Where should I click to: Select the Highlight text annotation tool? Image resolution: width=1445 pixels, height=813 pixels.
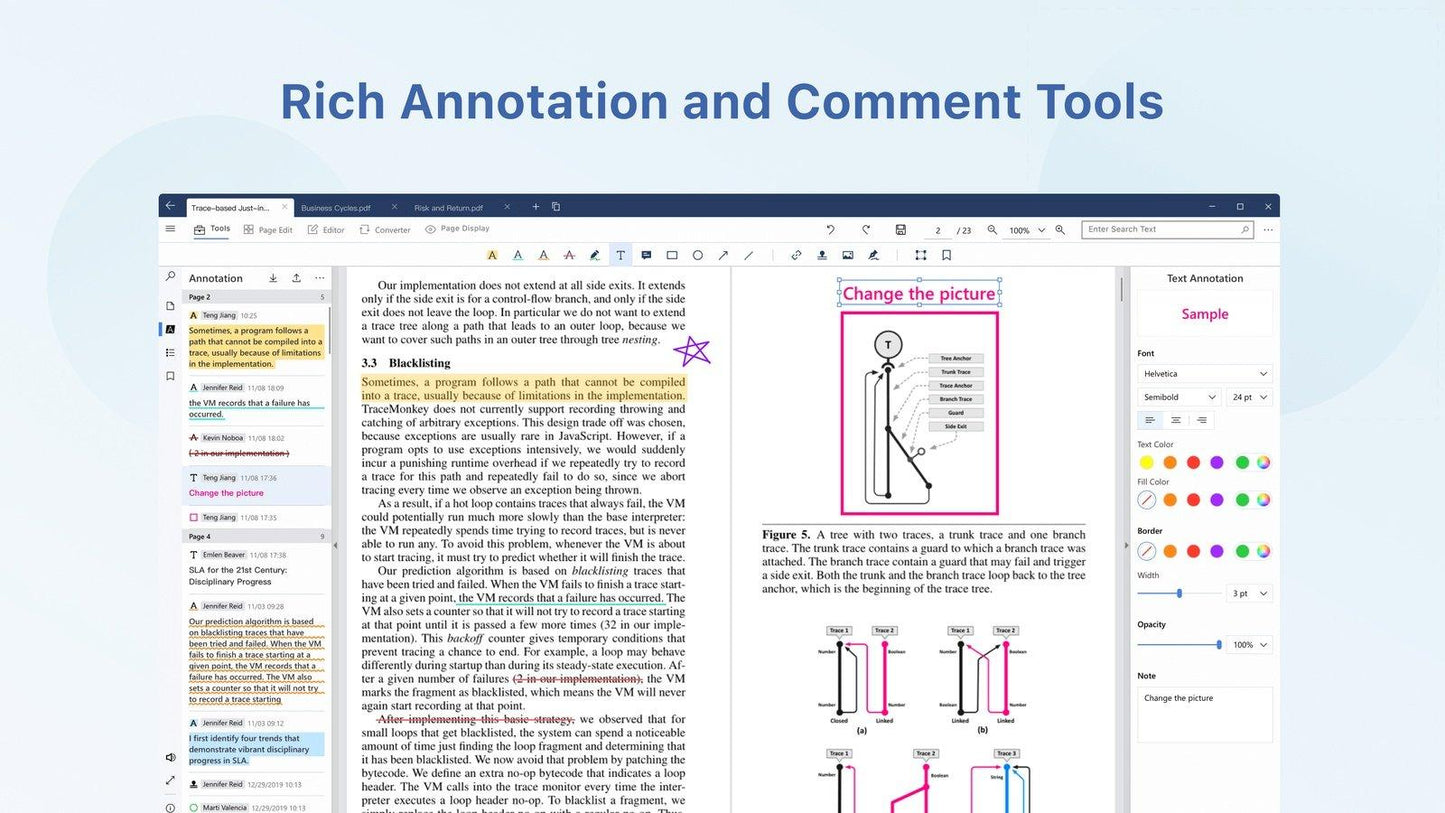click(492, 255)
